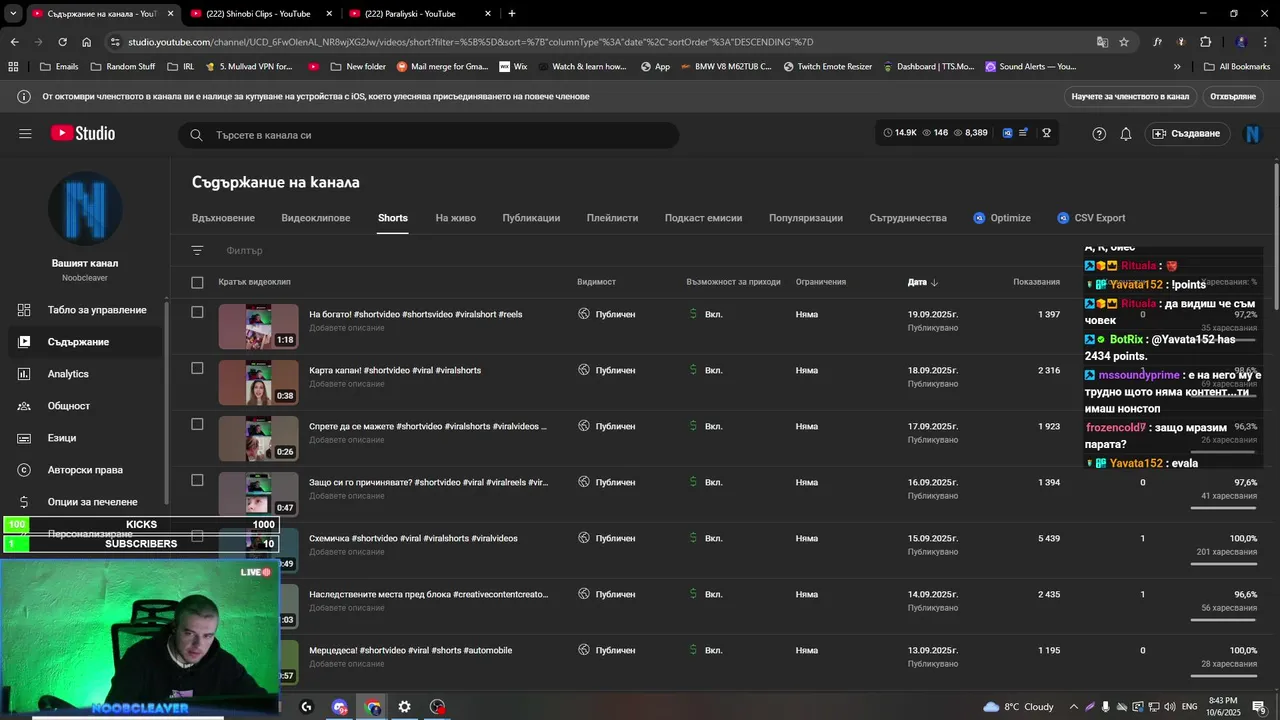Click the dollar monetization icon for Схемичка

pyautogui.click(x=693, y=538)
